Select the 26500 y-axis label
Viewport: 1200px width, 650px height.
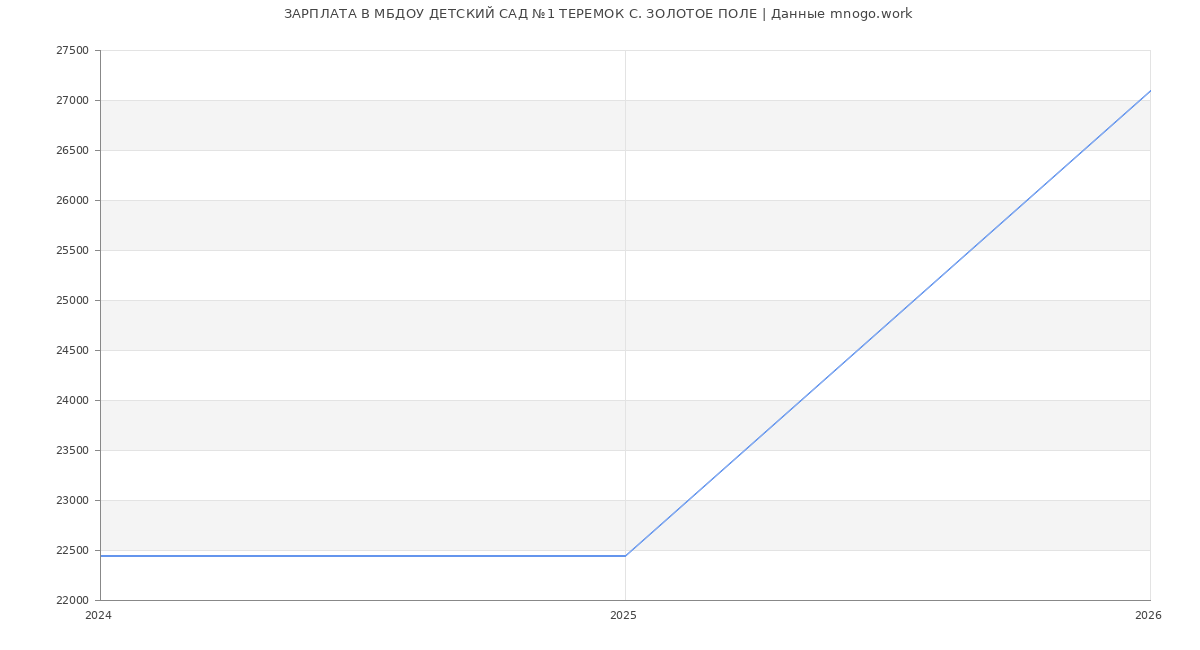click(72, 151)
